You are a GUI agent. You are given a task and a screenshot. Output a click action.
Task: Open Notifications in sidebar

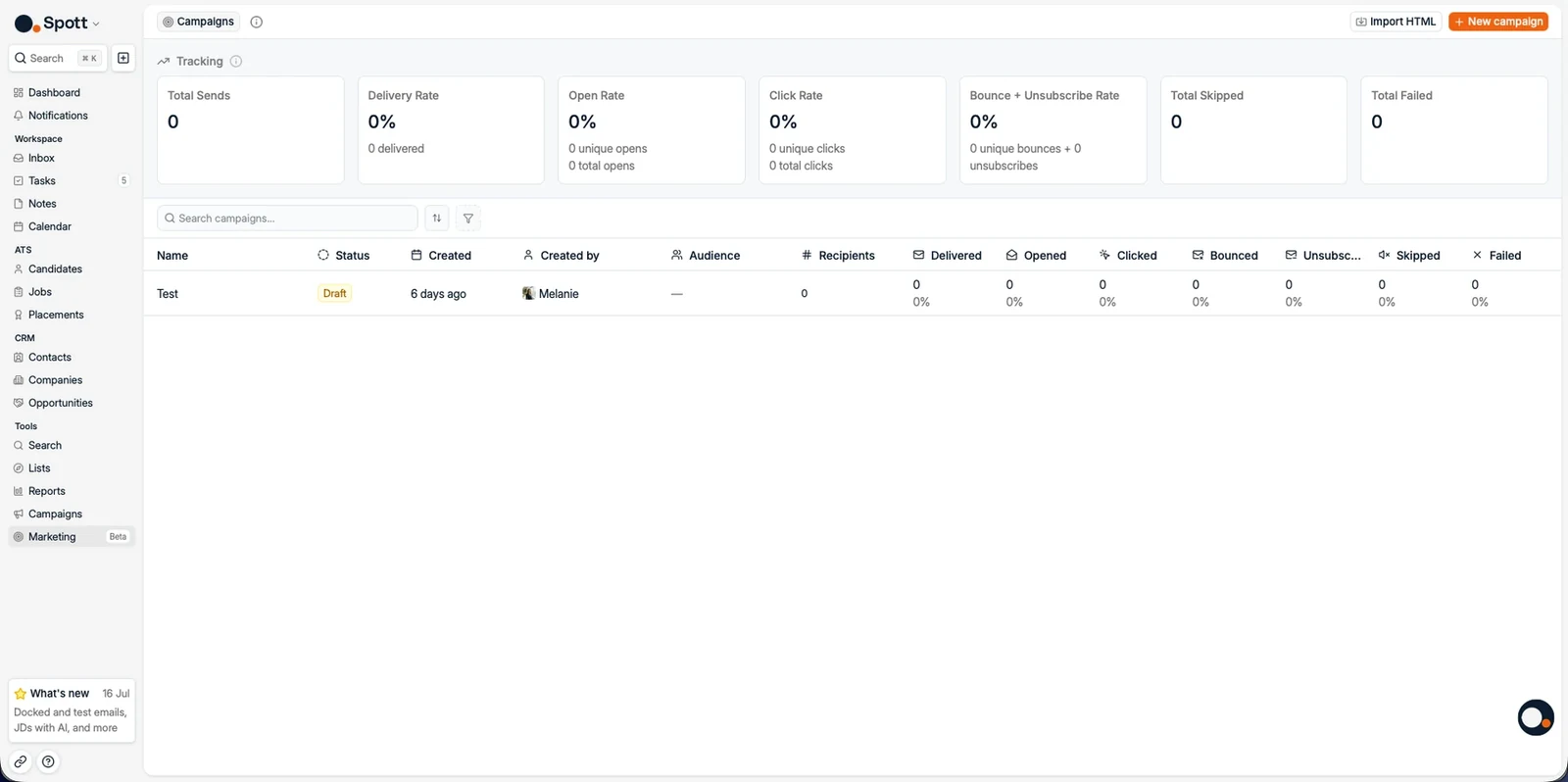(72, 116)
